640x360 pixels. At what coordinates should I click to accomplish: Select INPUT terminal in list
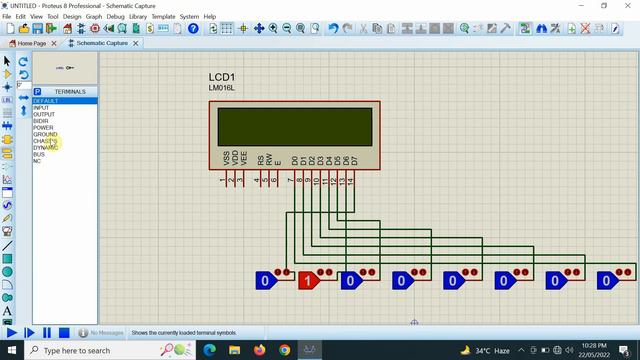65,107
